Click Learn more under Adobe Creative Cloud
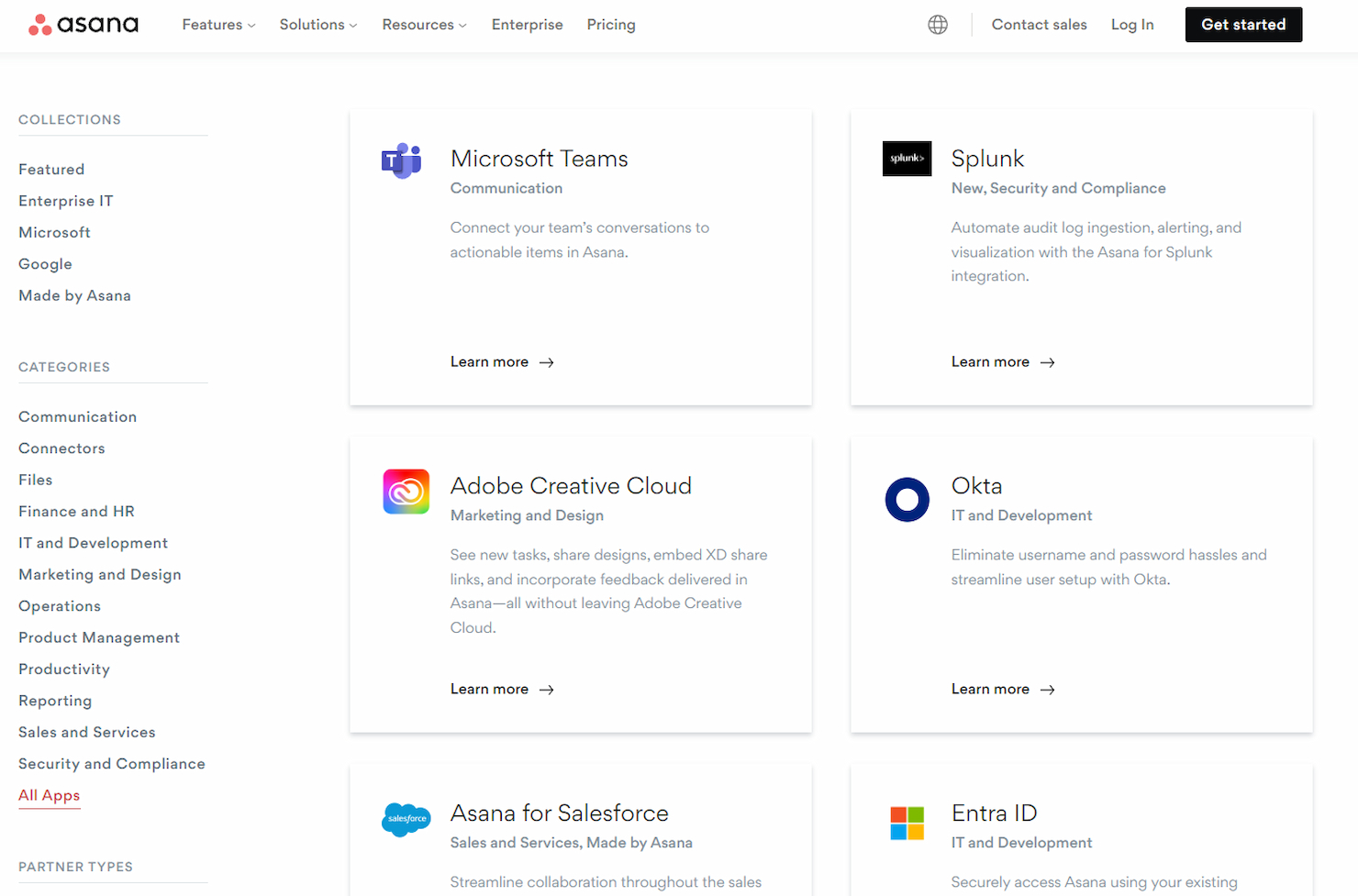This screenshot has height=896, width=1358. coord(502,690)
